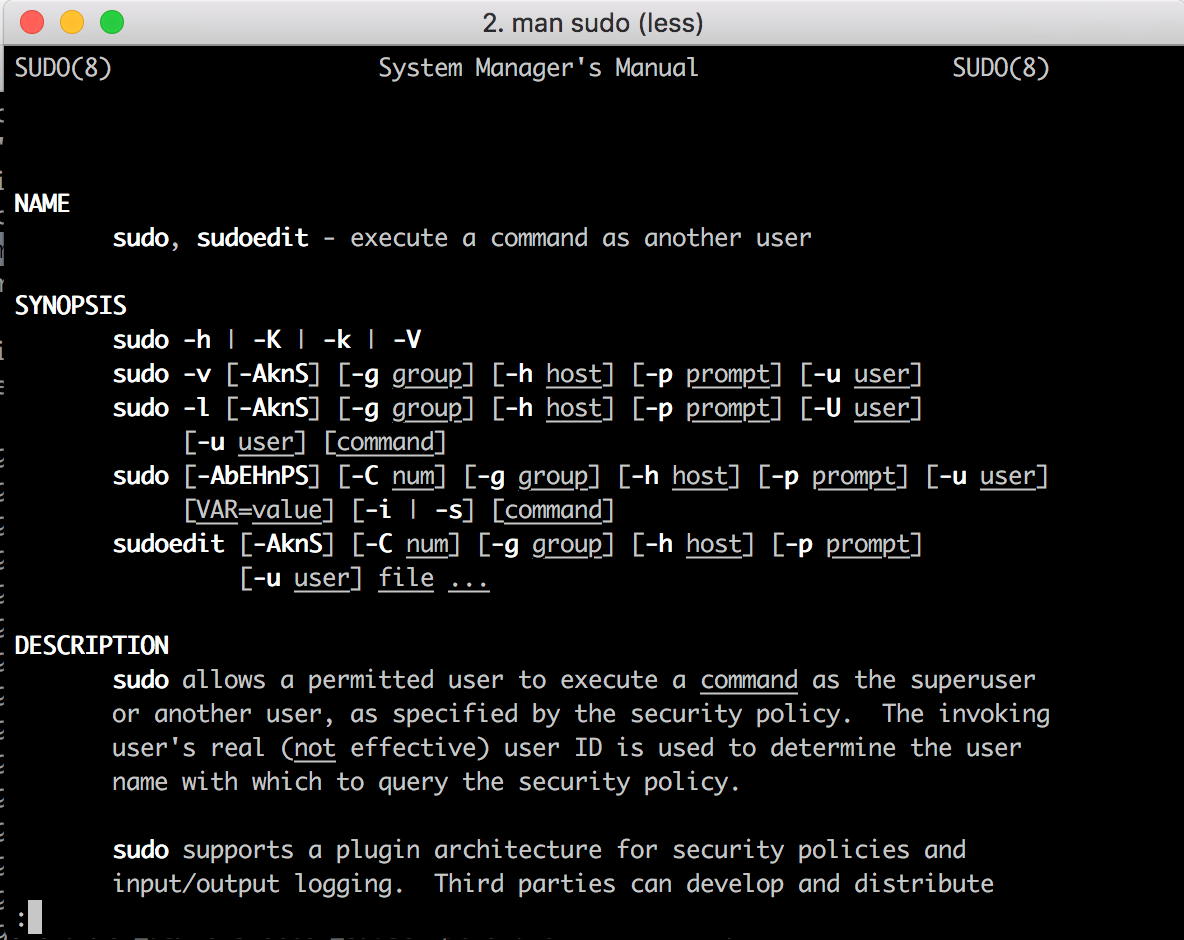
Task: Zoom the window with green button
Action: pos(110,21)
